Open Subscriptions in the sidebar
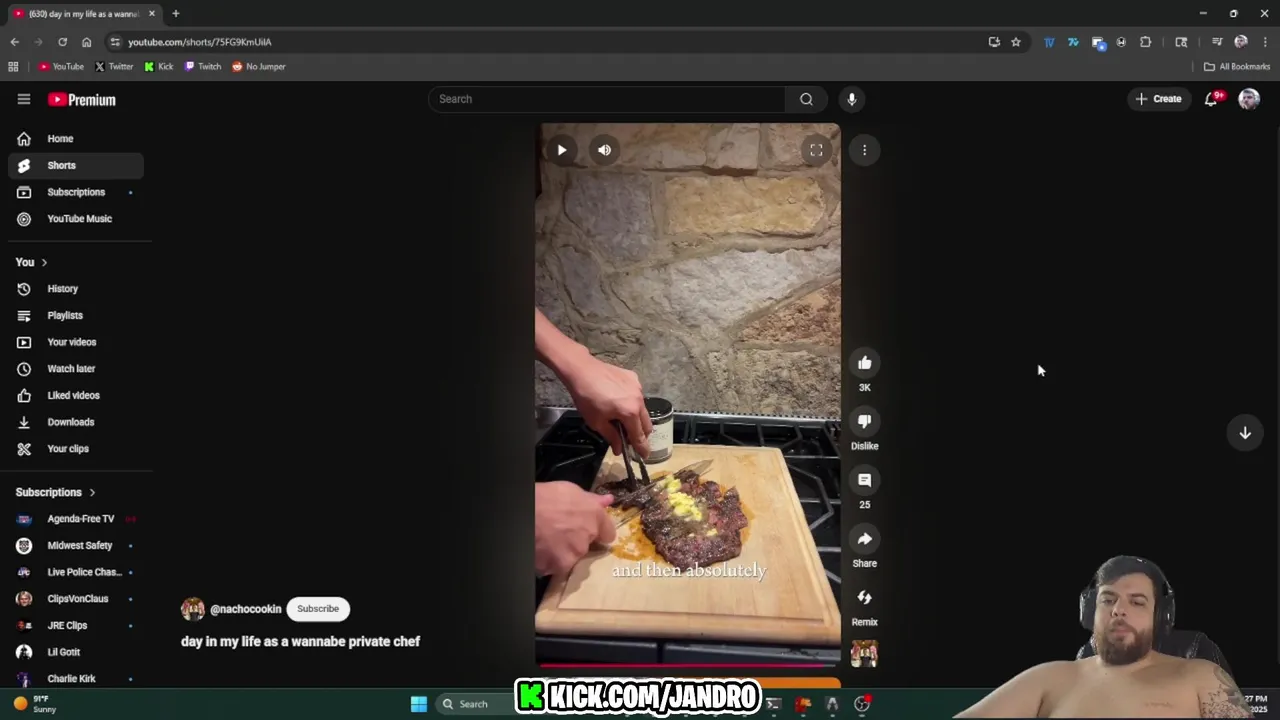1280x720 pixels. (x=76, y=192)
